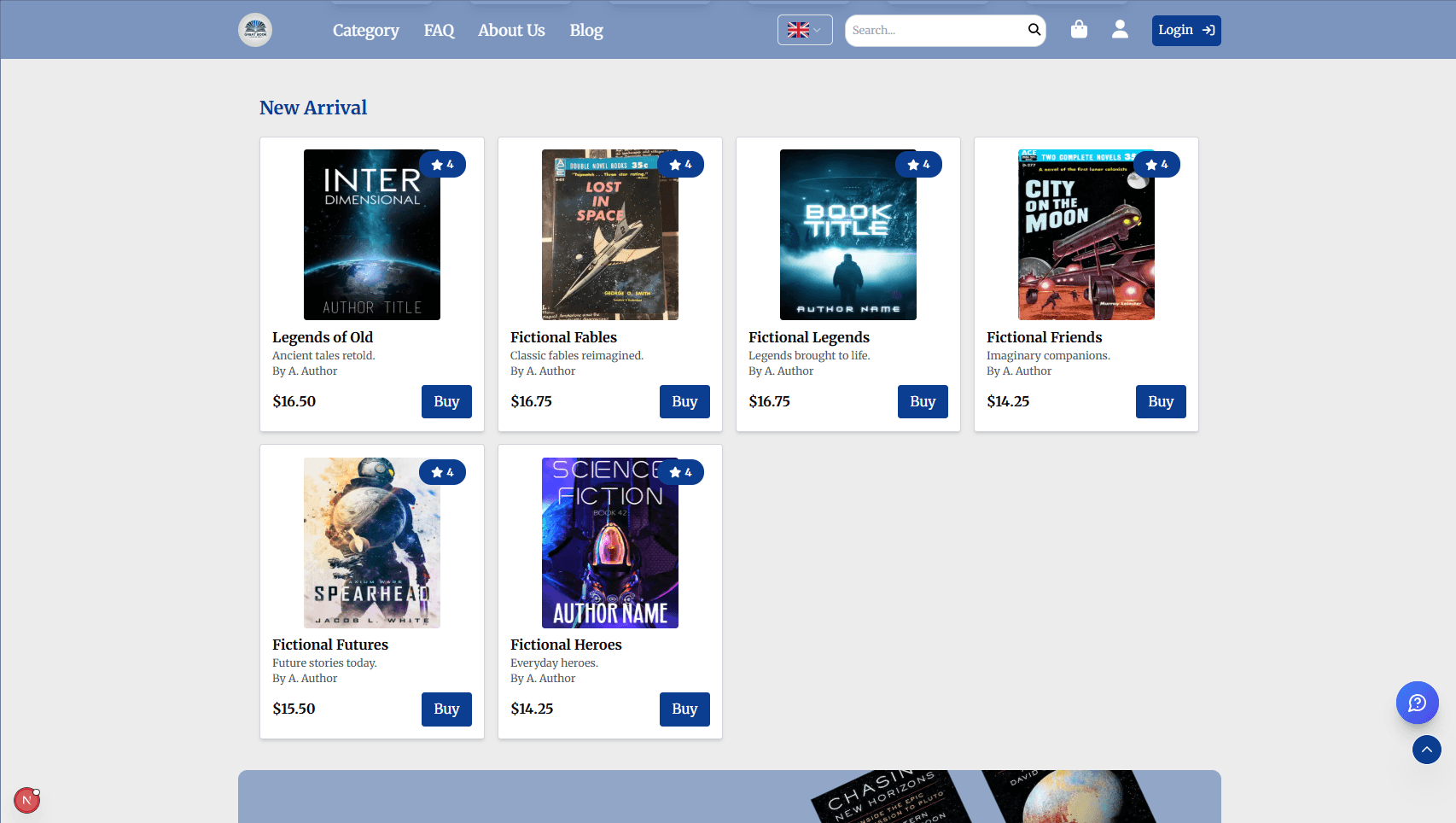Click the star rating badge on Legends of Old
This screenshot has height=823, width=1456.
point(442,165)
